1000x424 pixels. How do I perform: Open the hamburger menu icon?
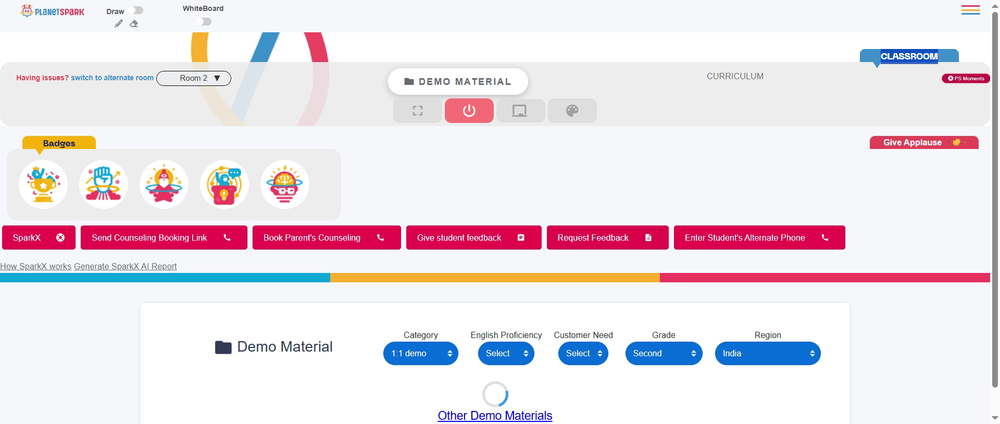(971, 10)
